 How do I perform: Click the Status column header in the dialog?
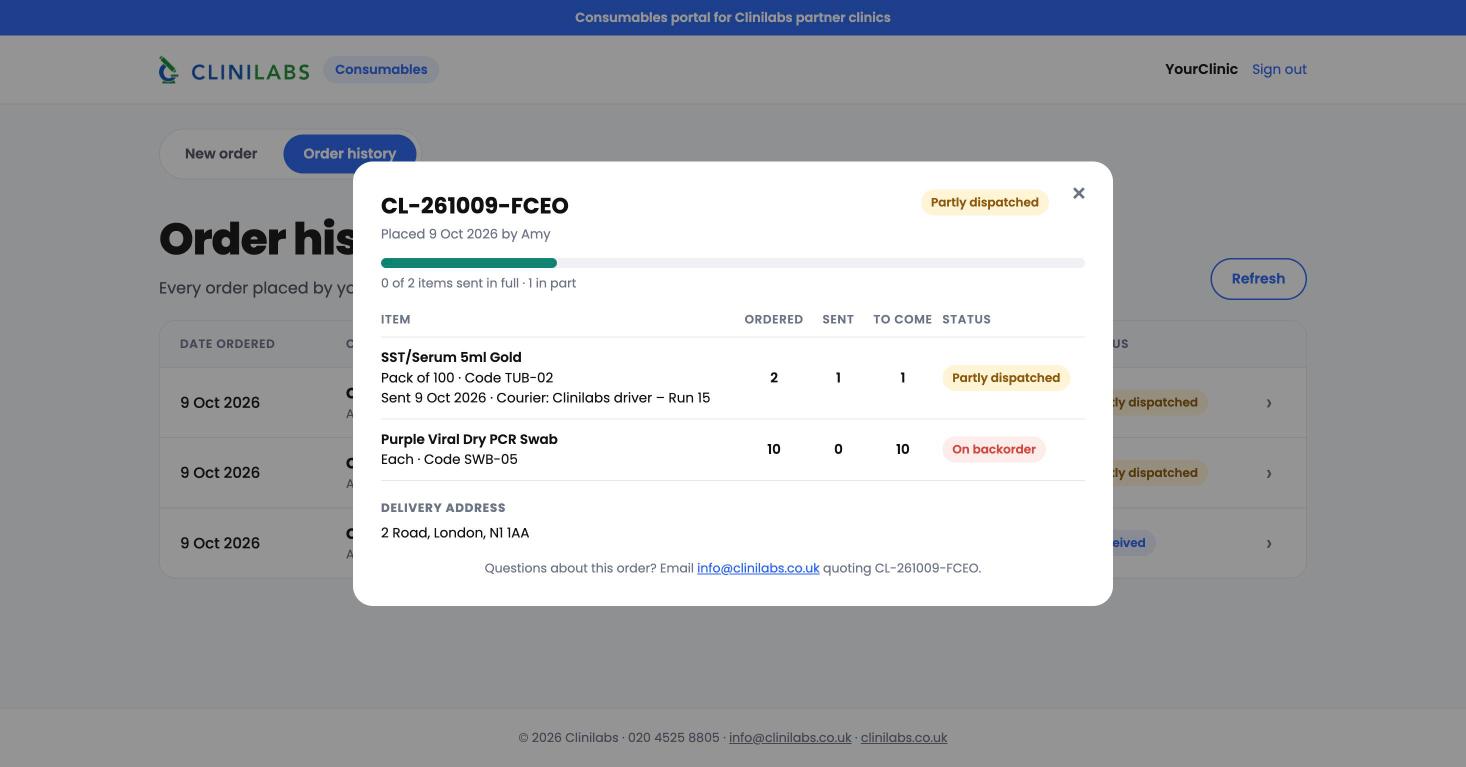tap(966, 320)
